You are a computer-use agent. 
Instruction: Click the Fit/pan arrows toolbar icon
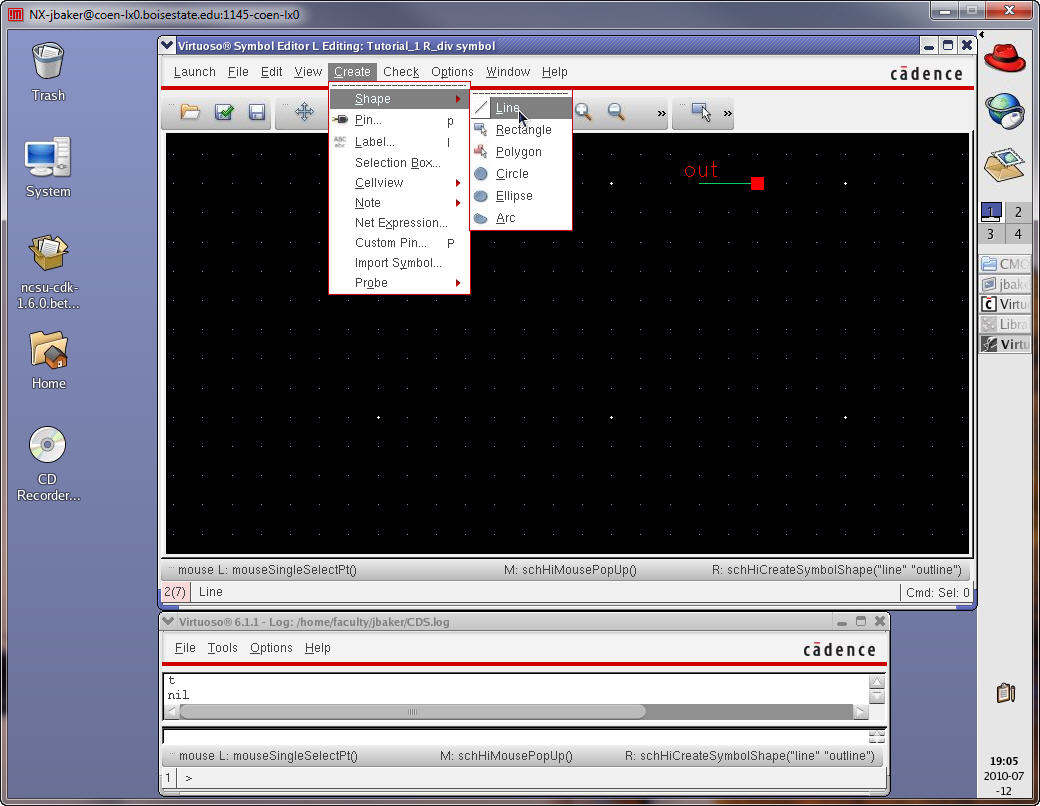305,113
